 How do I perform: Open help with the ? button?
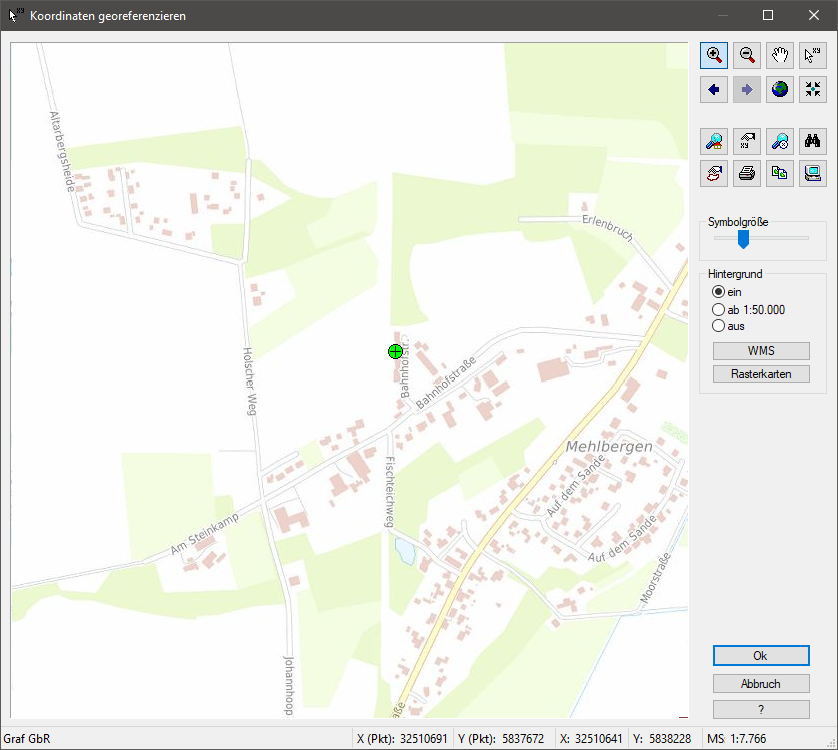[x=761, y=709]
